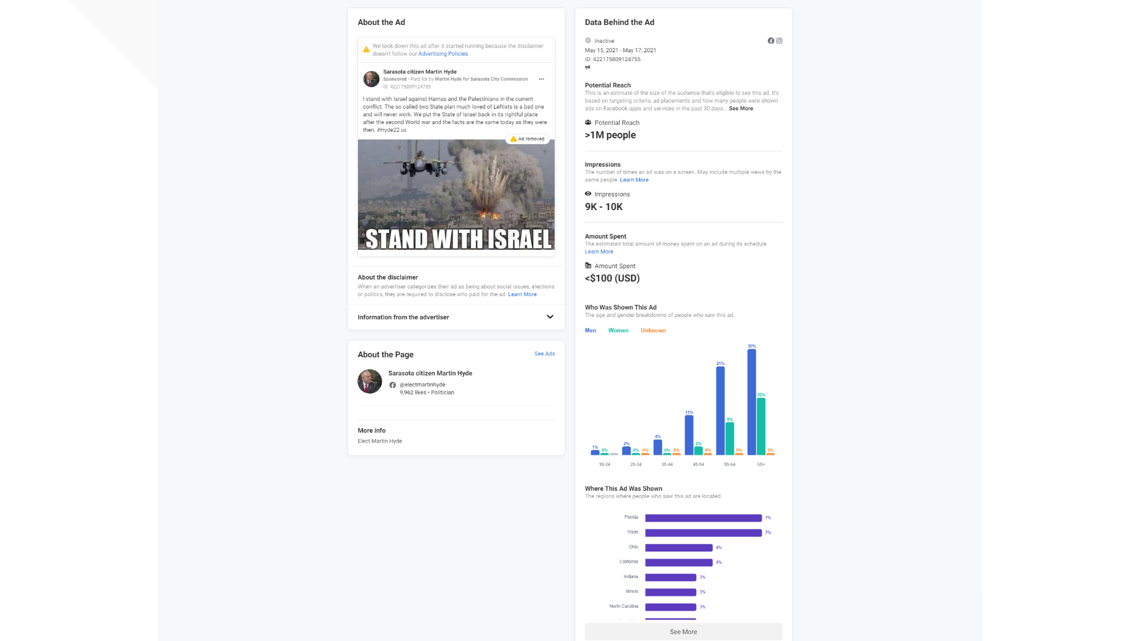The height and width of the screenshot is (641, 1140).
Task: Click the @electmartinhyde handle
Action: (422, 384)
